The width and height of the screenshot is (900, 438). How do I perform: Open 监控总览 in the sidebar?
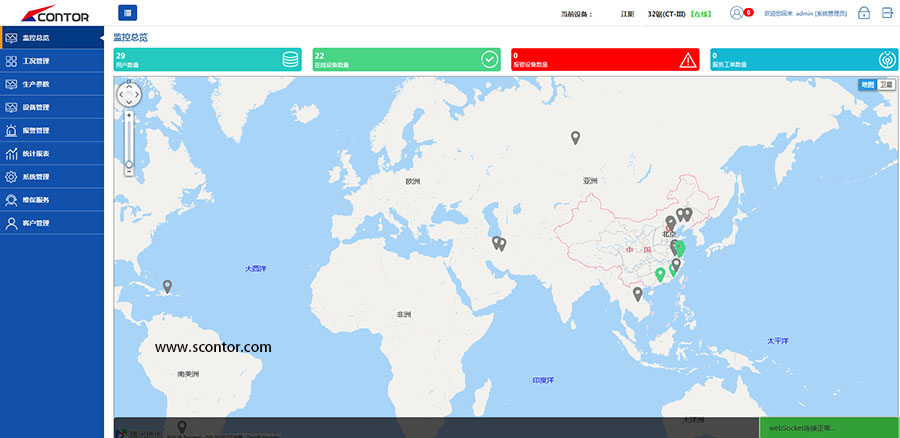tap(52, 38)
